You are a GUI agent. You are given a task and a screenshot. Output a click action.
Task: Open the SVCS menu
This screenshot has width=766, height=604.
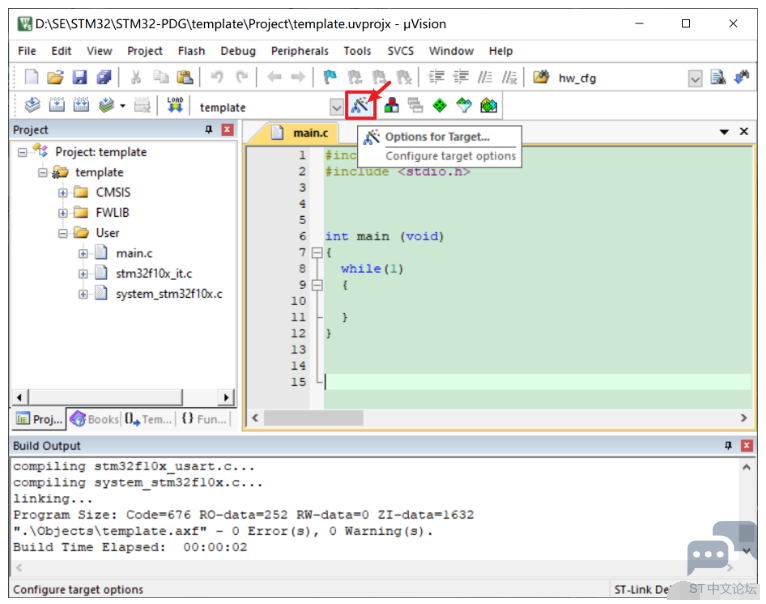coord(400,51)
